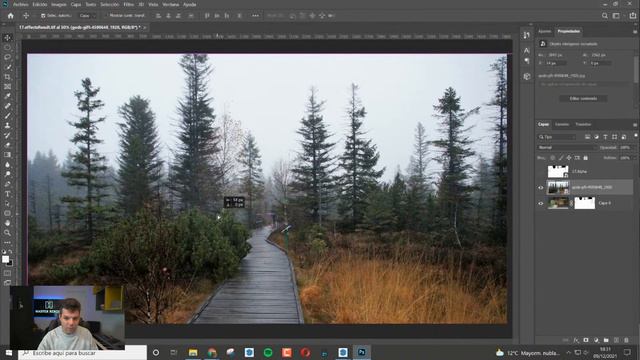The height and width of the screenshot is (360, 640).
Task: Select the Eraser tool
Action: [x=7, y=145]
